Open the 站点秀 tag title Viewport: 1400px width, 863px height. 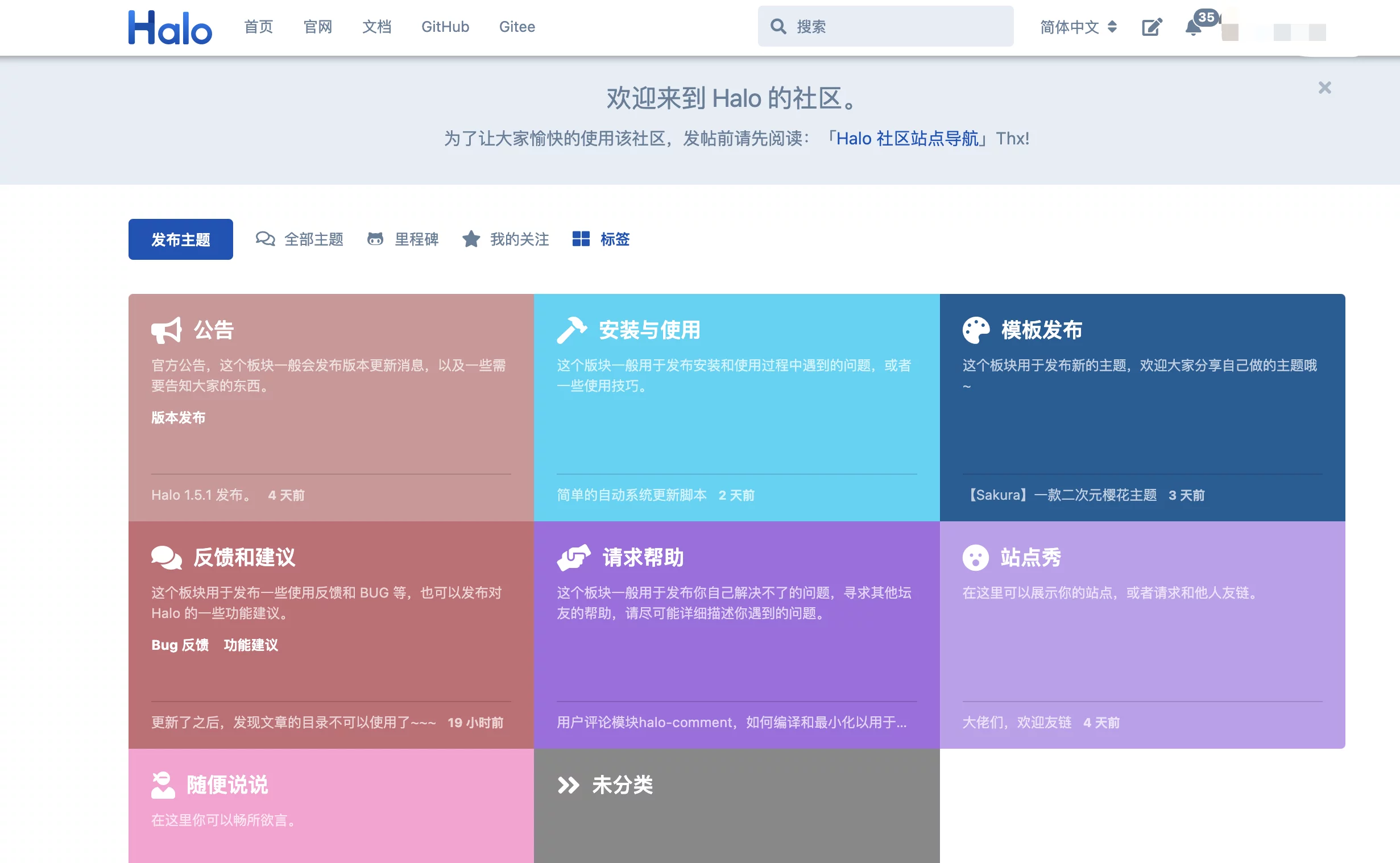[1030, 558]
